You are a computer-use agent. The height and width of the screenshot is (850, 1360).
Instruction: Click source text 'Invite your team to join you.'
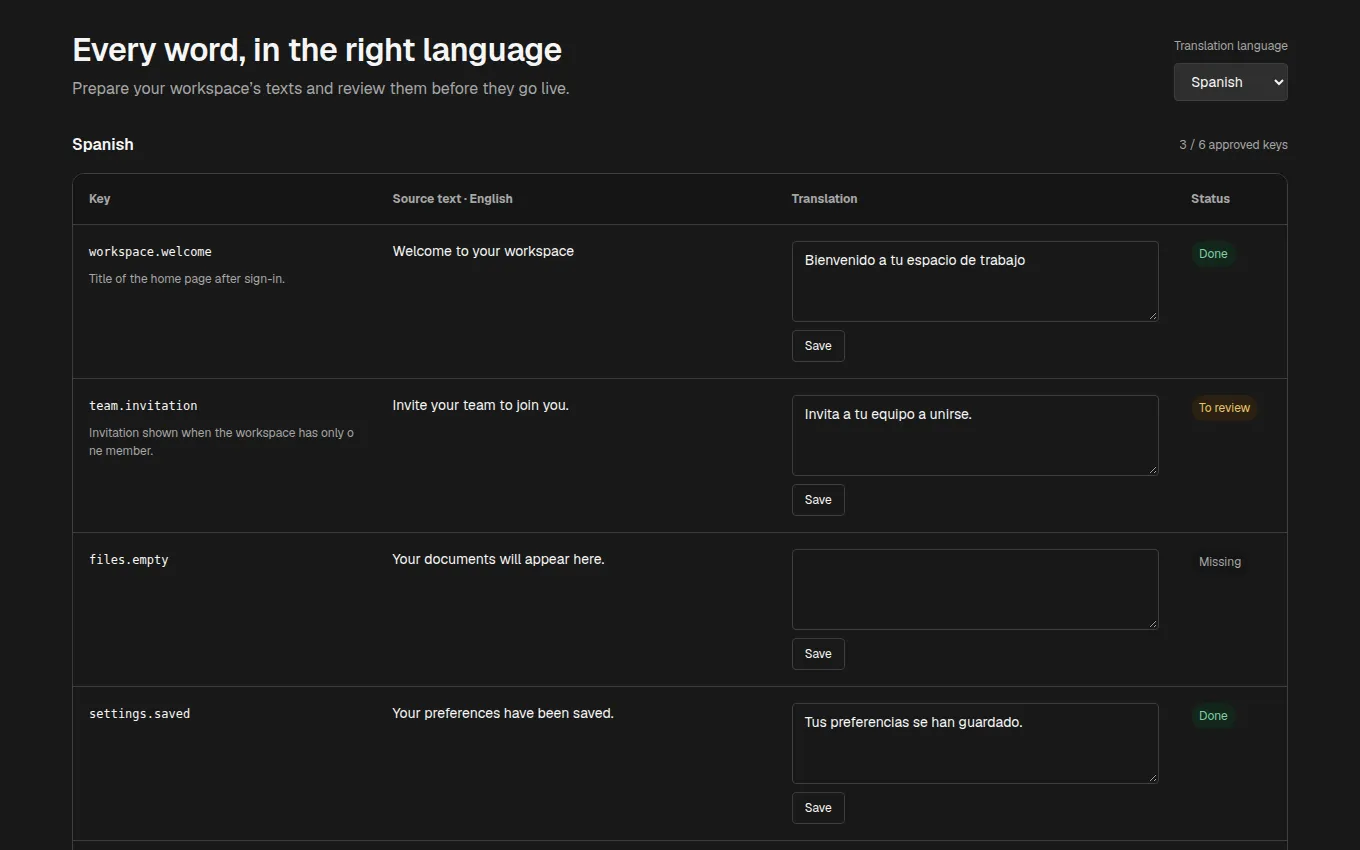click(480, 405)
